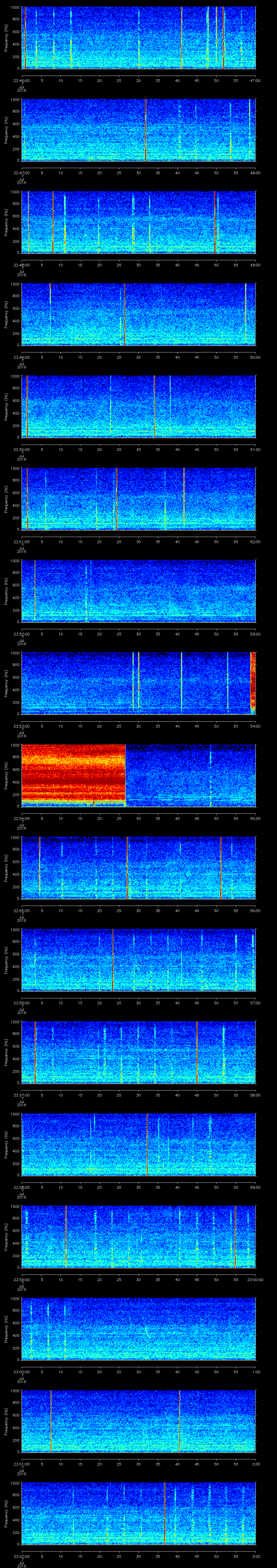Click the "53:00" end time label
The height and width of the screenshot is (1568, 277).
[x=255, y=634]
